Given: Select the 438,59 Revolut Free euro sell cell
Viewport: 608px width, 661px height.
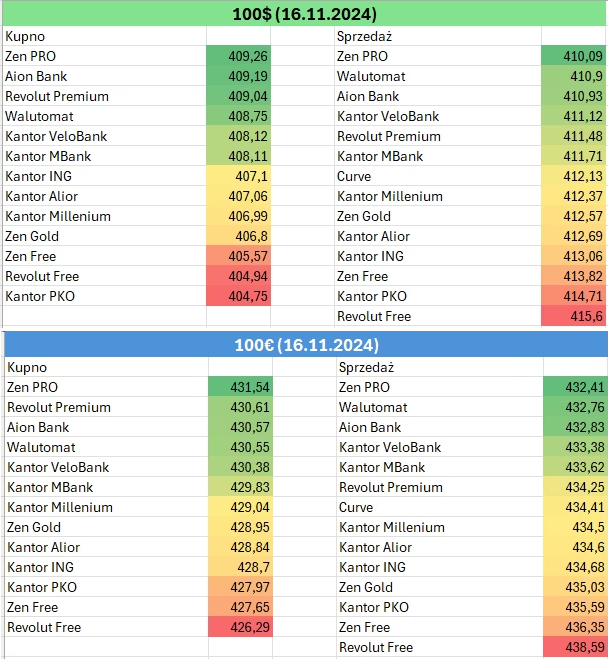Looking at the screenshot, I should (576, 648).
